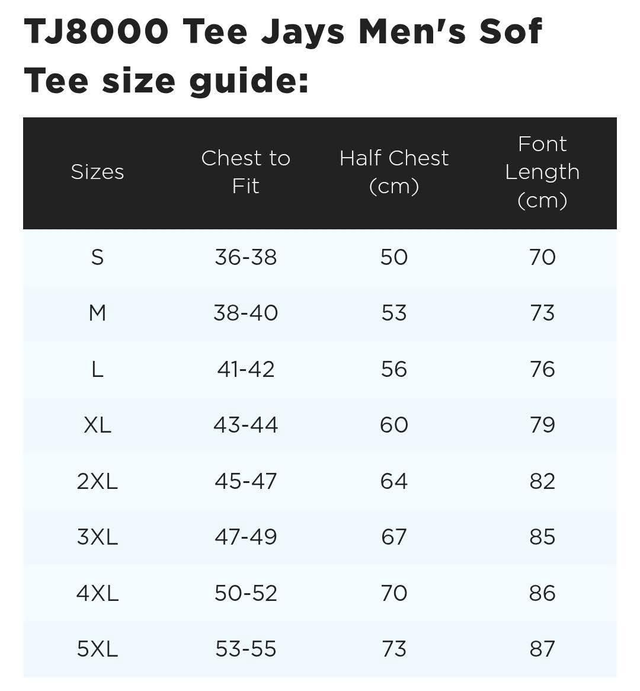Click the "Half Chest (cm)" header
Image resolution: width=640 pixels, height=691 pixels.
pyautogui.click(x=394, y=172)
